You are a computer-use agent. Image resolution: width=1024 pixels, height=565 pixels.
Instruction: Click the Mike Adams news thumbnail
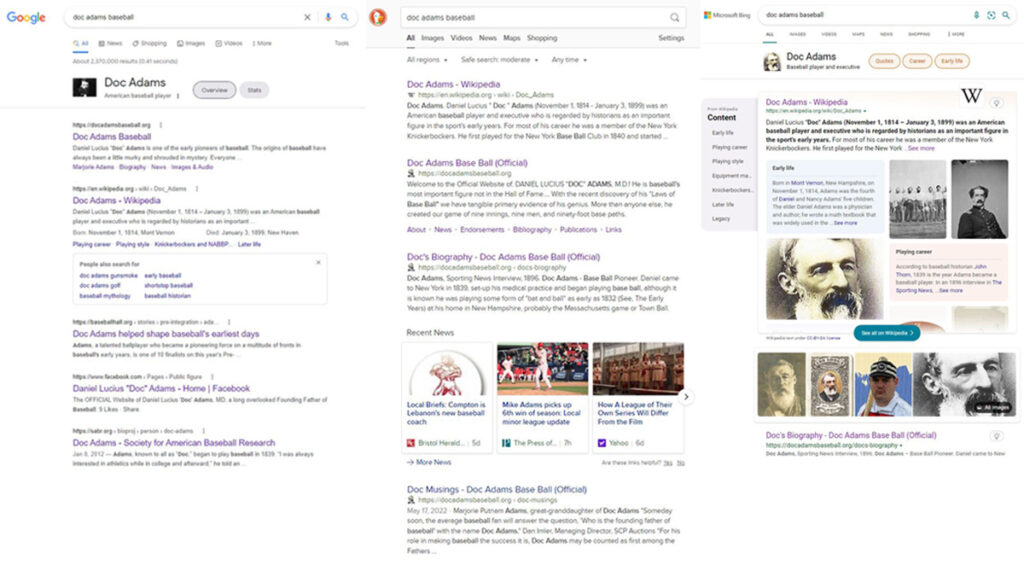(542, 369)
